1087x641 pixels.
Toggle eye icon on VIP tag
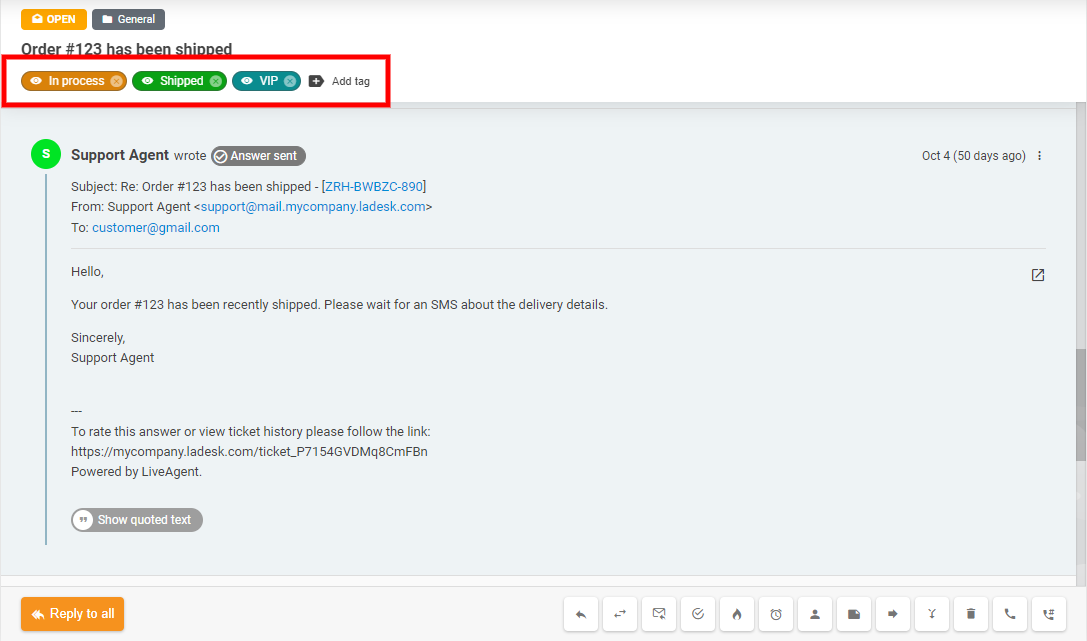(247, 81)
